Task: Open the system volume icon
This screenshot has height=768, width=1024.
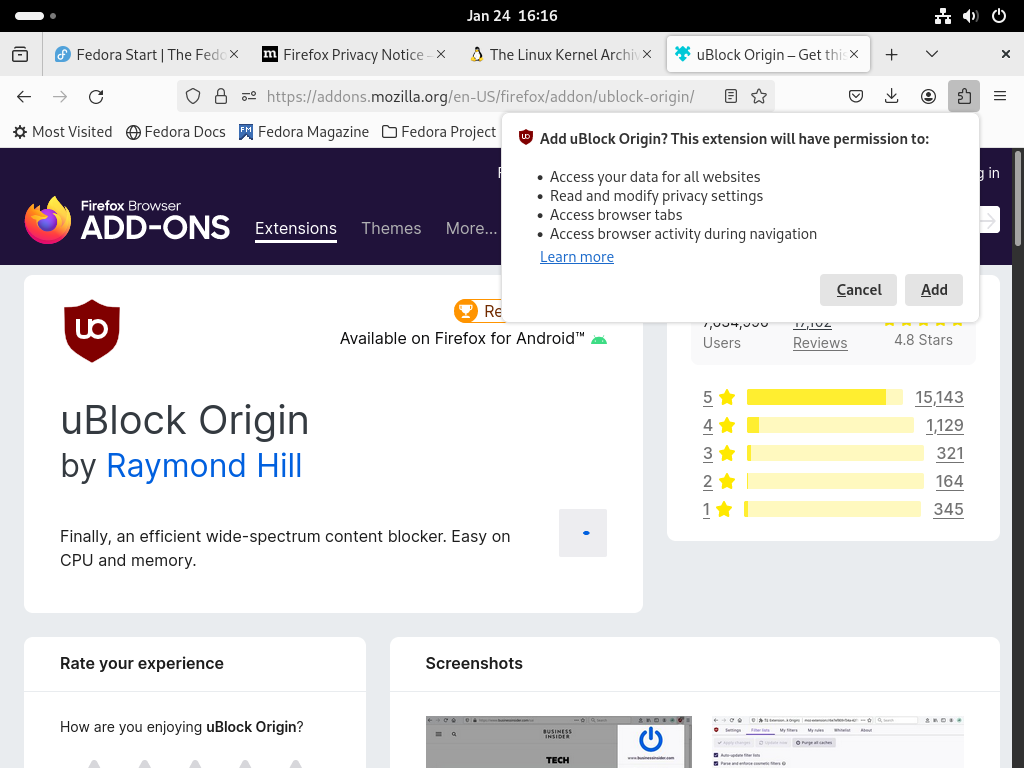Action: (x=970, y=16)
